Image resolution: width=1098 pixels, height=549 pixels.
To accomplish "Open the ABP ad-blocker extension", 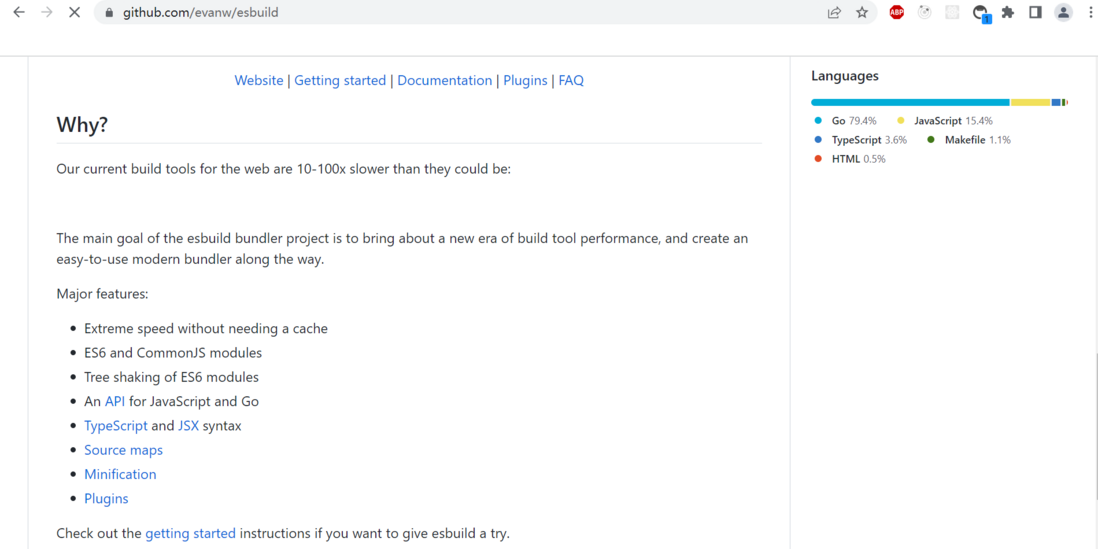I will pyautogui.click(x=897, y=12).
